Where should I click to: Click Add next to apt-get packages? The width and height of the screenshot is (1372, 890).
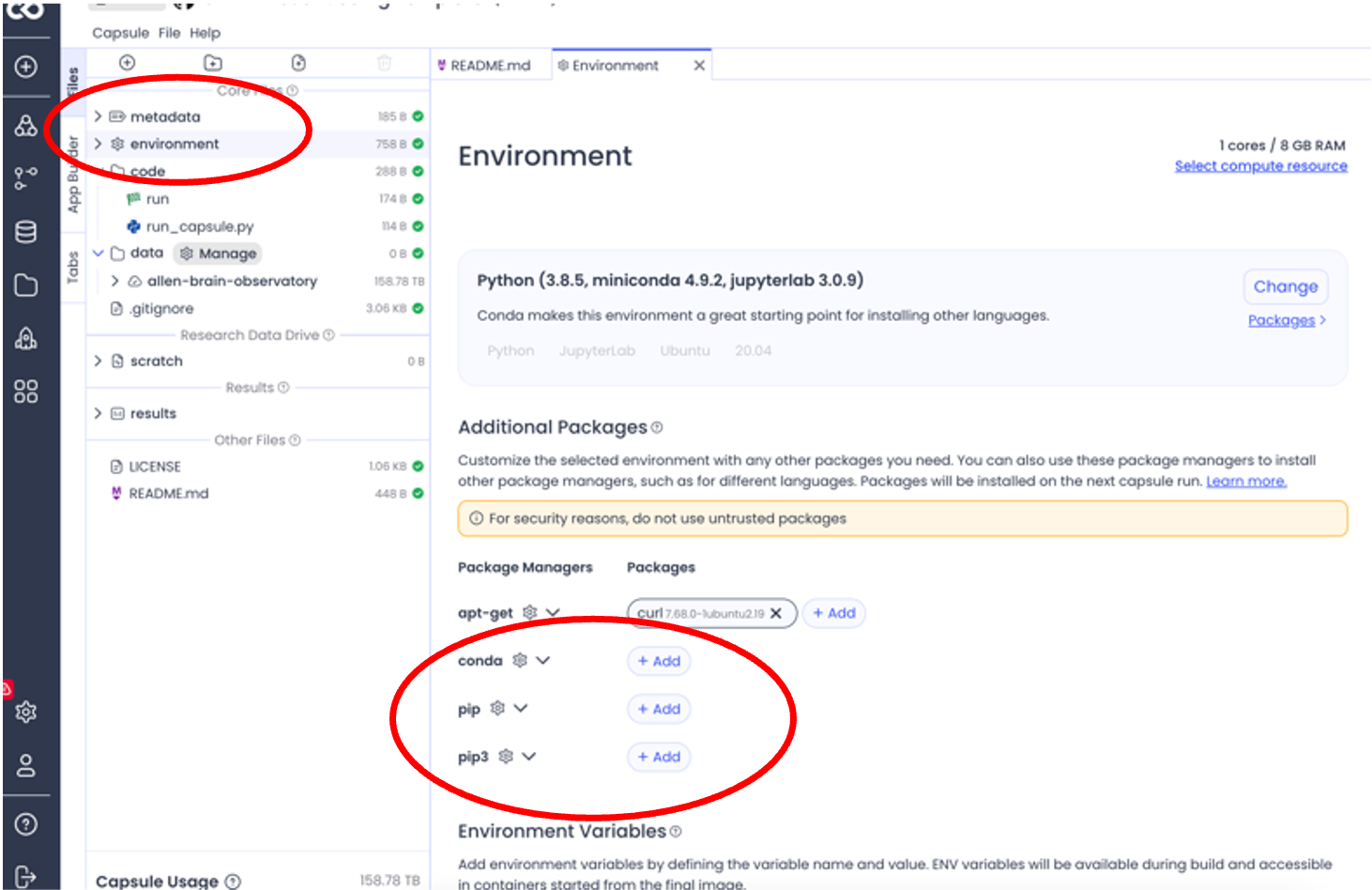(834, 613)
